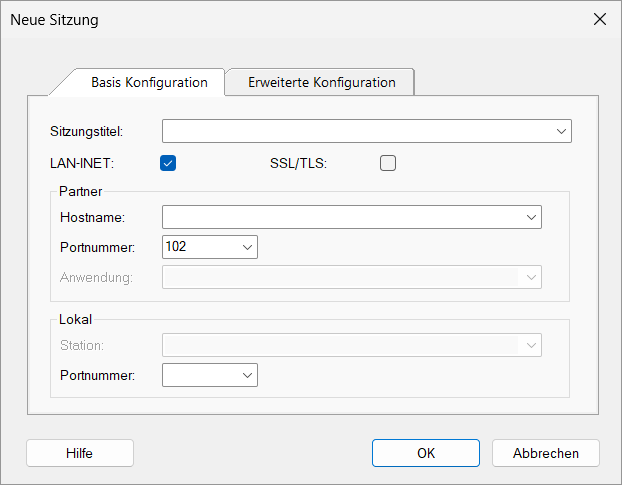Close the Neue Sitzung dialog window

pyautogui.click(x=600, y=19)
